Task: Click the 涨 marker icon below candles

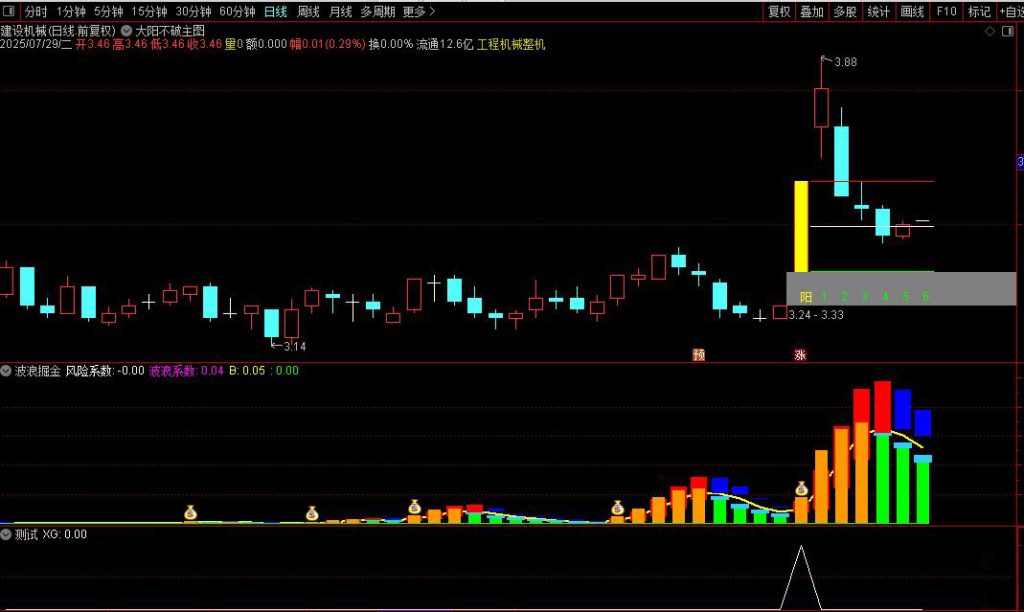Action: pos(800,354)
